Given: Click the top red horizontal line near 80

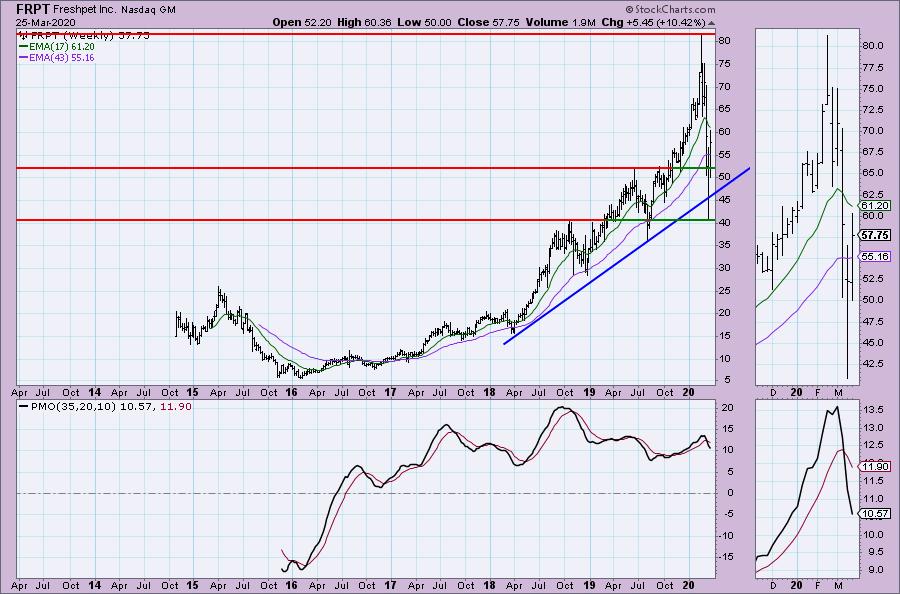Looking at the screenshot, I should click(366, 34).
